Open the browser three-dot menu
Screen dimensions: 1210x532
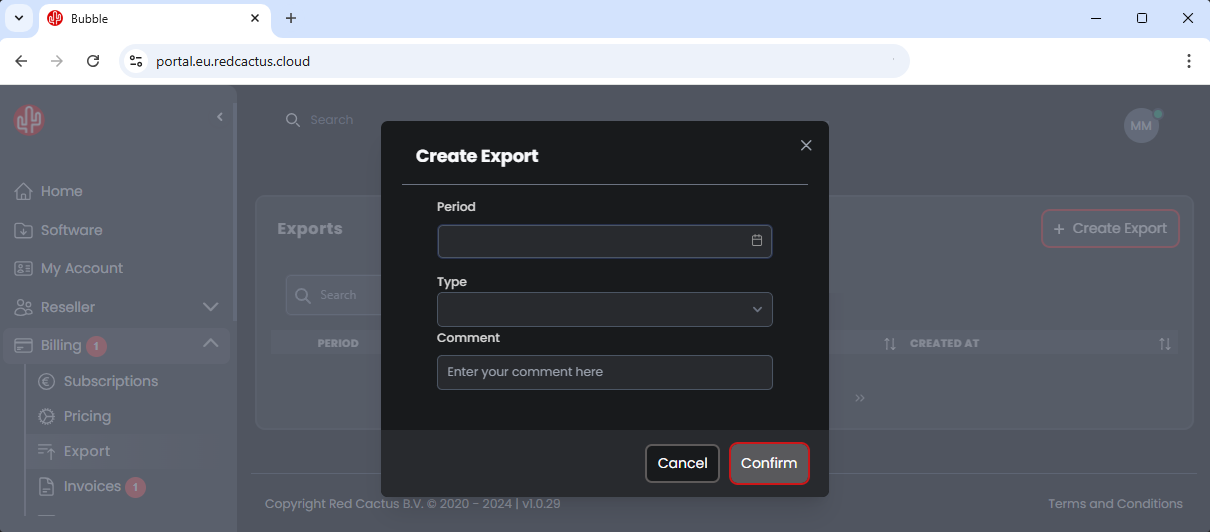1188,61
